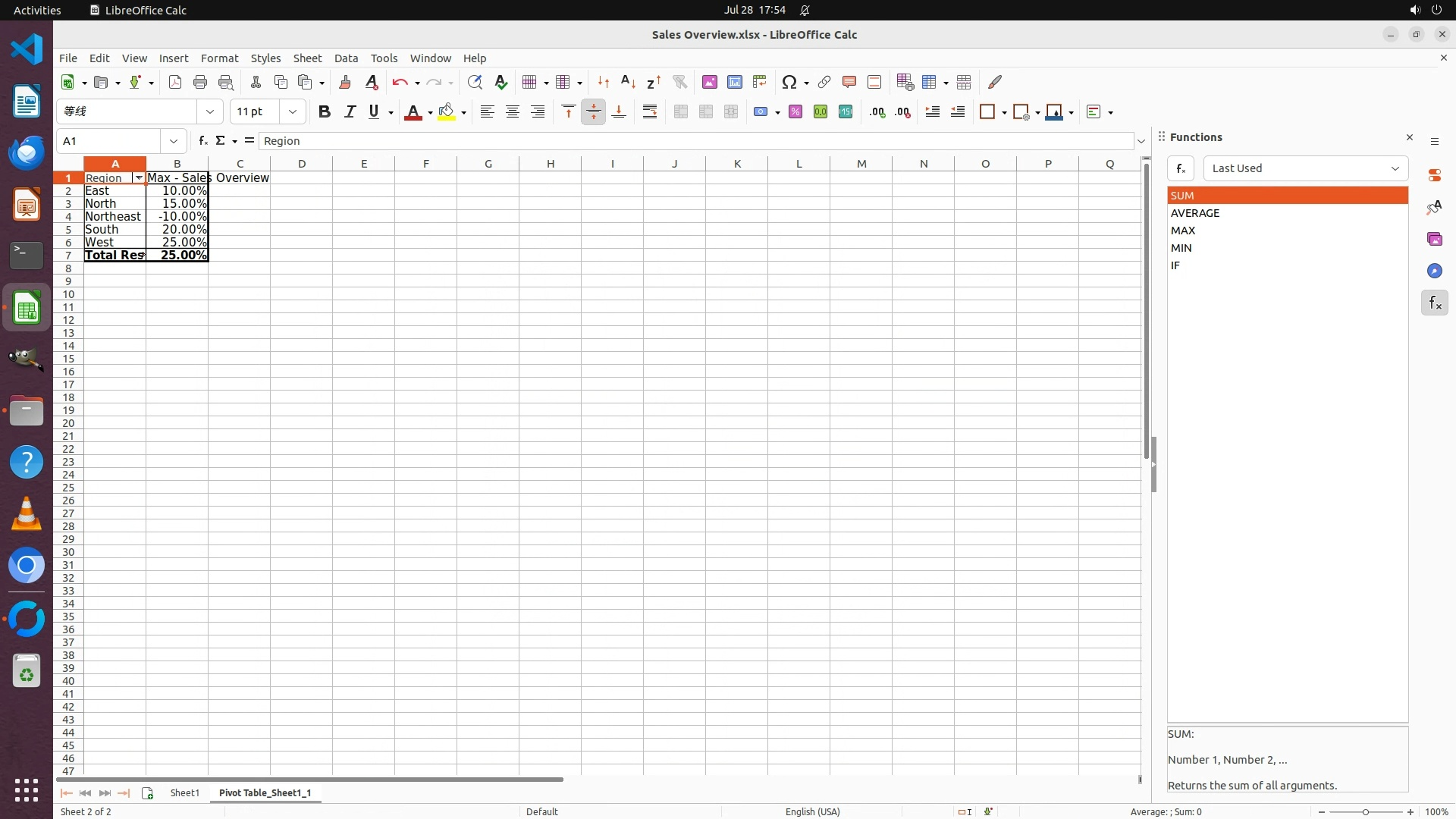Open the Insert Special Character tool
Image resolution: width=1456 pixels, height=819 pixels.
(x=789, y=82)
